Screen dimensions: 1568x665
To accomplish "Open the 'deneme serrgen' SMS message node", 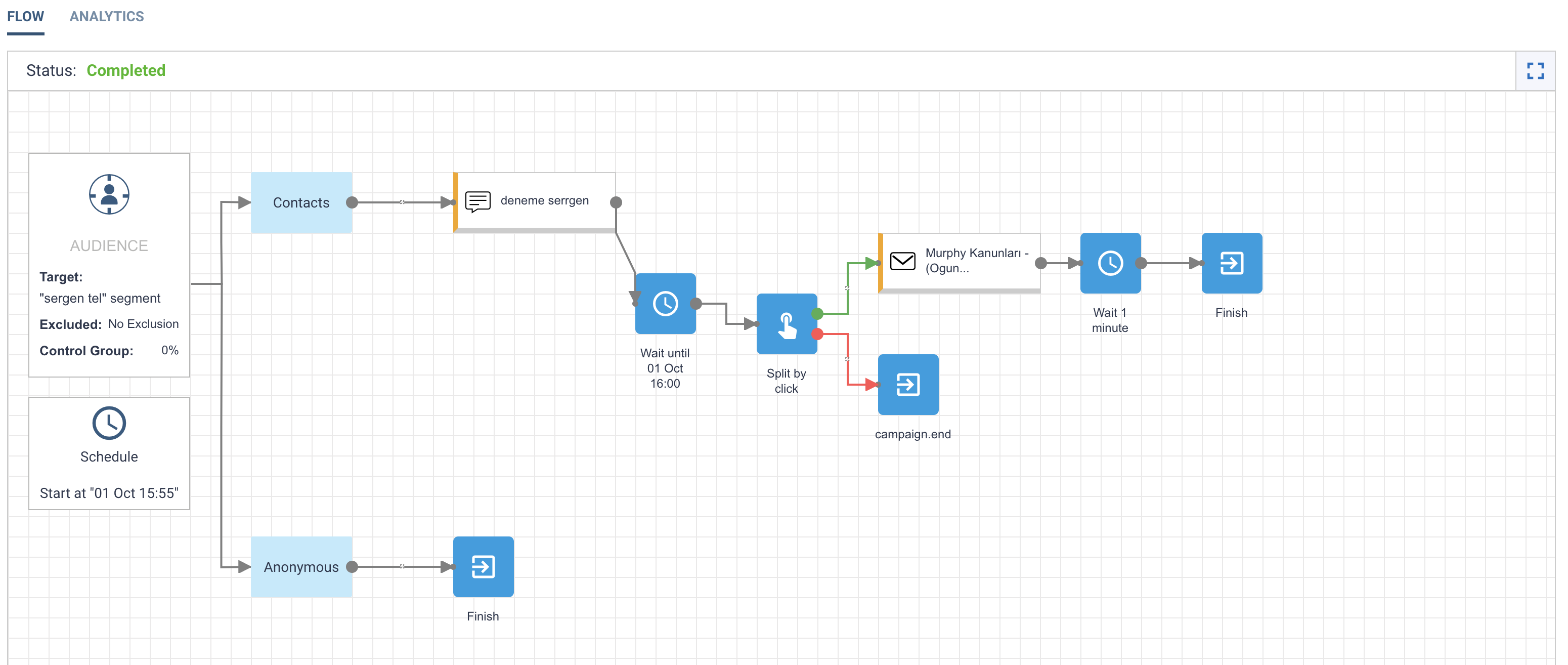I will coord(536,201).
